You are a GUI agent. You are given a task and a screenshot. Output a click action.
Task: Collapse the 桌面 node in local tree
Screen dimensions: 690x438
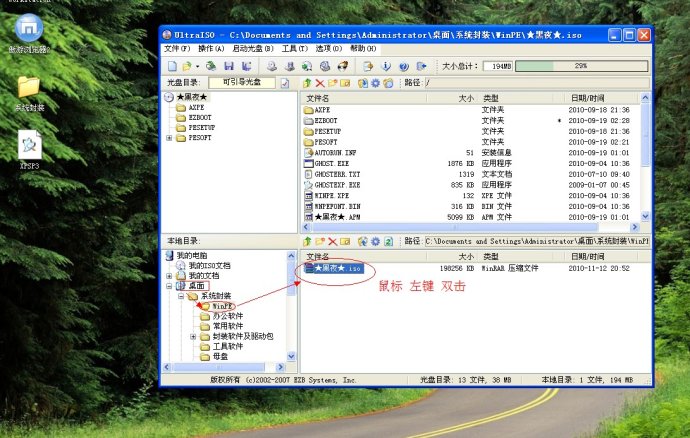click(x=169, y=286)
